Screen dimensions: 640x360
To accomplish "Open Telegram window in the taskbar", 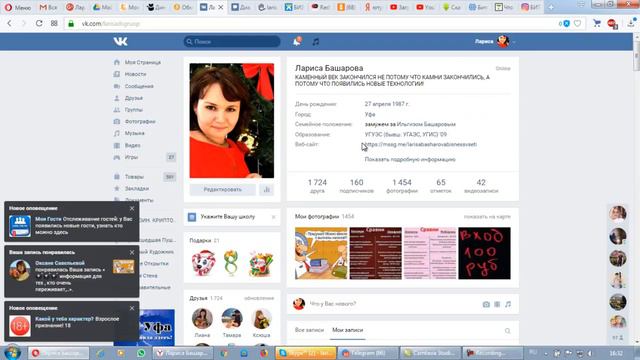I will (369, 353).
